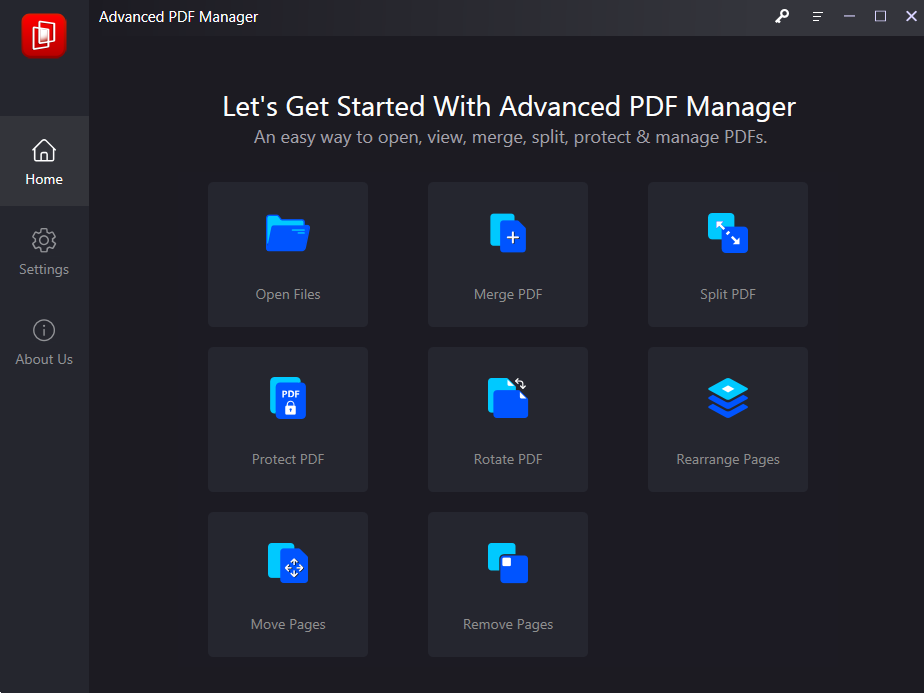The width and height of the screenshot is (924, 693).
Task: Choose the Open Files label
Action: pyautogui.click(x=288, y=295)
